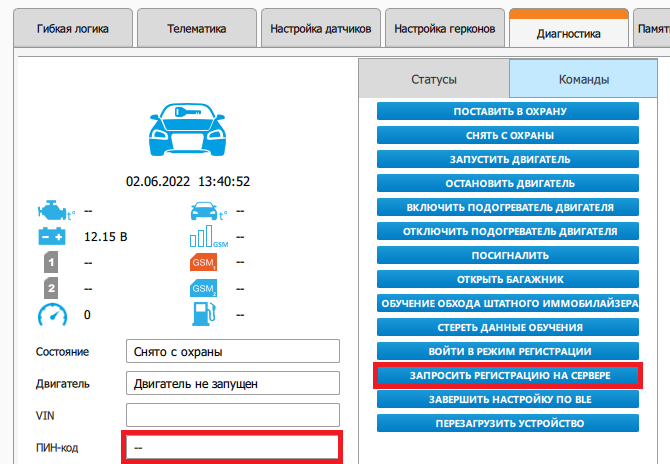
Task: Click the GSM signal strength bars icon
Action: (206, 237)
